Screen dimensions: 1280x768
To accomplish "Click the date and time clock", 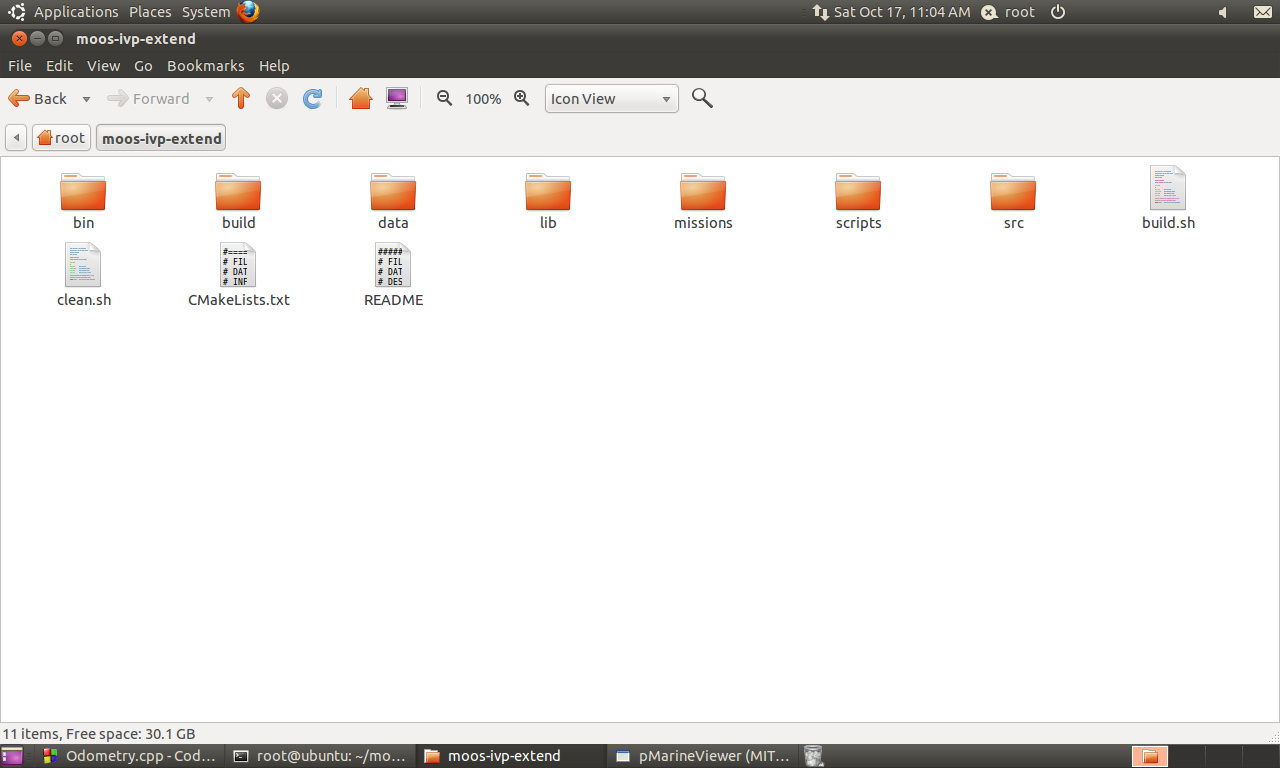I will click(x=902, y=12).
